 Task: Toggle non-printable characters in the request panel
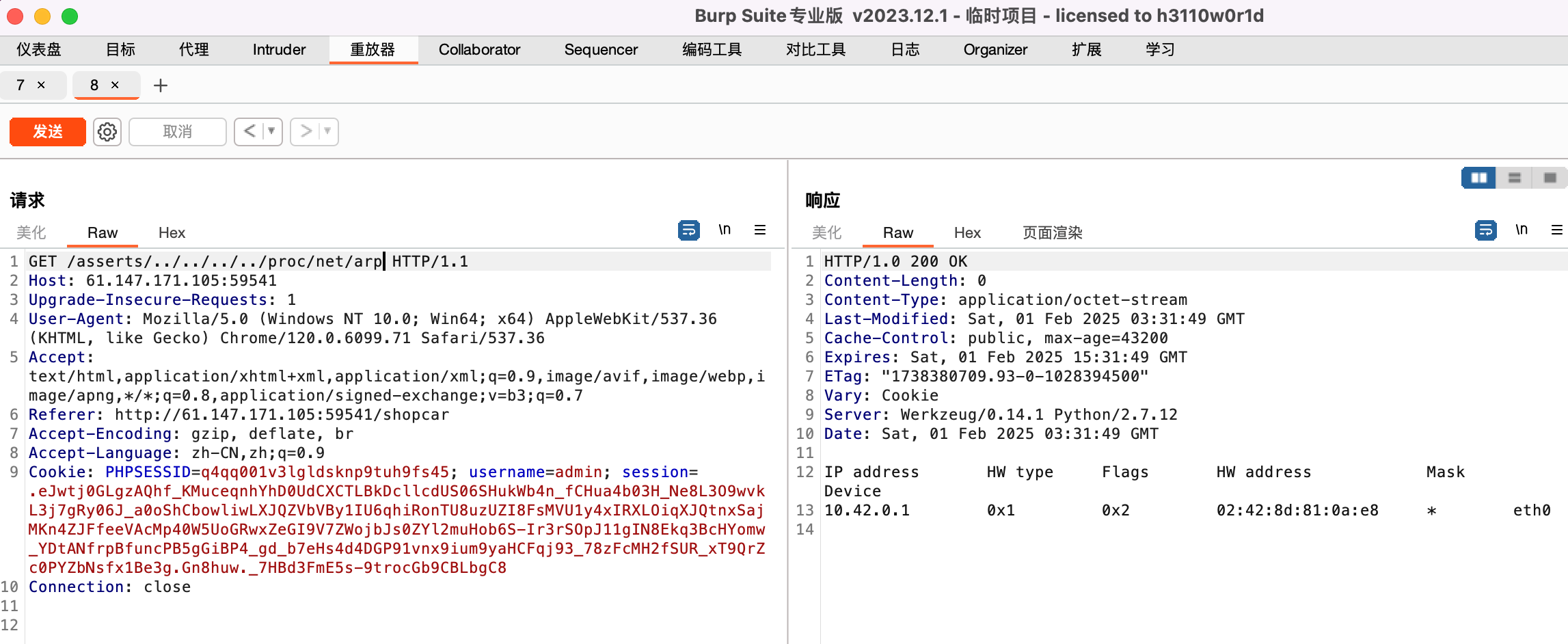pyautogui.click(x=725, y=230)
